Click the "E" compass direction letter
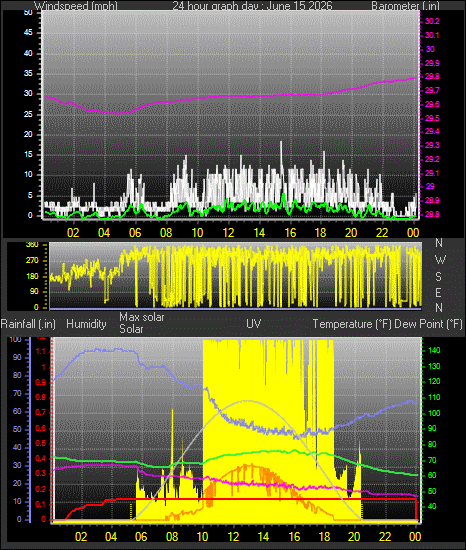This screenshot has width=466, height=550. [x=438, y=292]
